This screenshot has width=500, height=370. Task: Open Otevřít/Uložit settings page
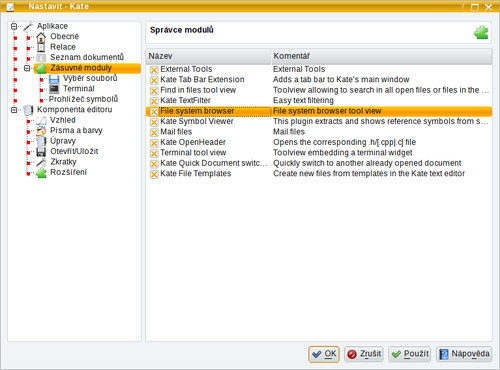(x=74, y=151)
